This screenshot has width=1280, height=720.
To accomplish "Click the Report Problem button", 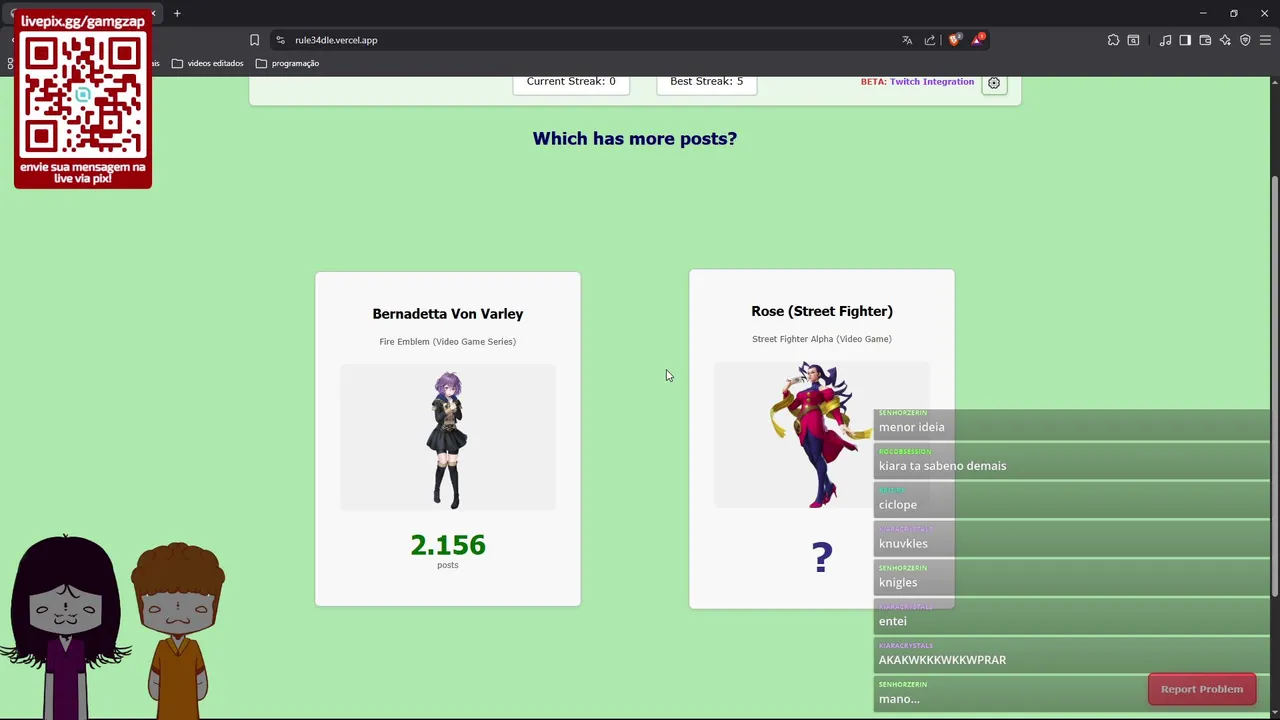I will [1202, 689].
